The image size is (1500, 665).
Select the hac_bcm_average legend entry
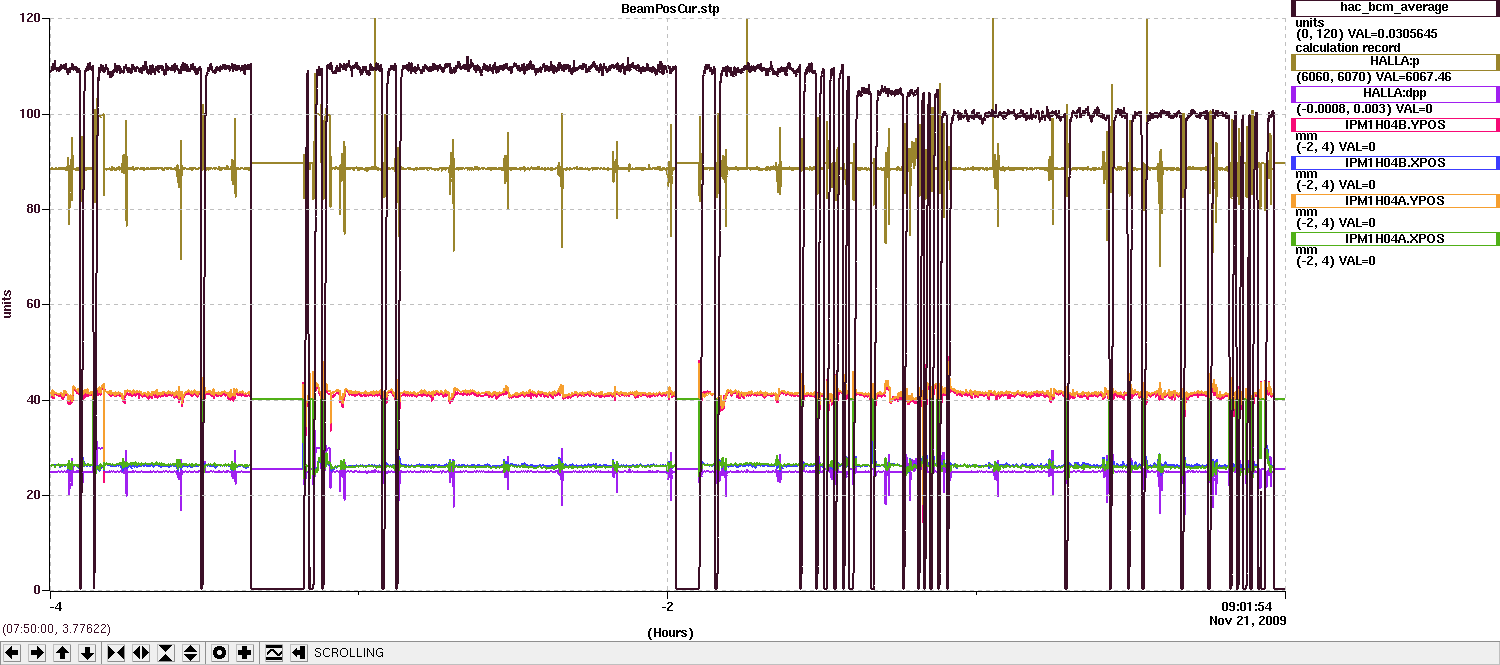pyautogui.click(x=1396, y=8)
